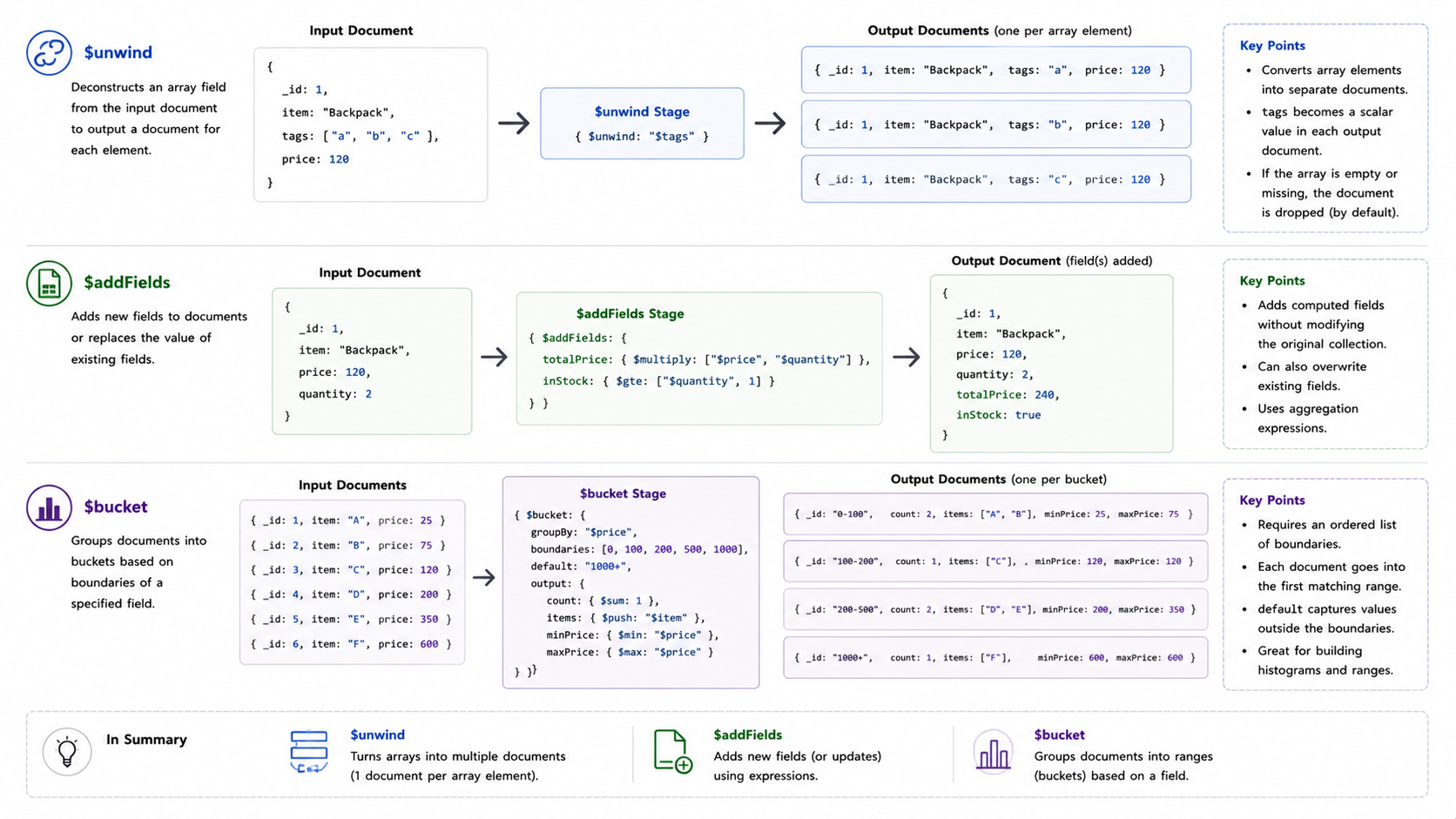1456x819 pixels.
Task: Click the output document with tags: "a"
Action: (996, 70)
